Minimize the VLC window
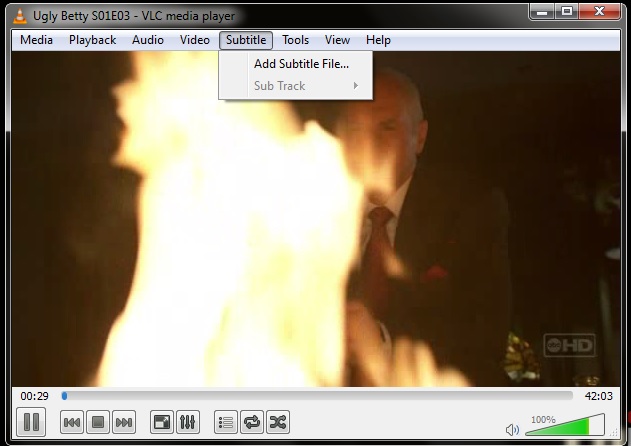 click(542, 12)
